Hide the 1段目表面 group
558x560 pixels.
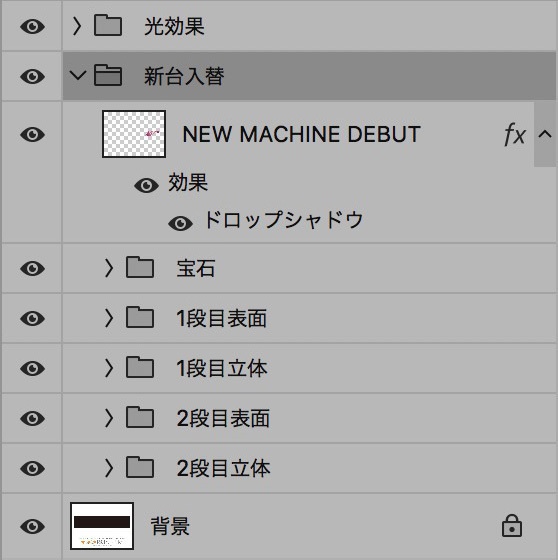pyautogui.click(x=33, y=318)
